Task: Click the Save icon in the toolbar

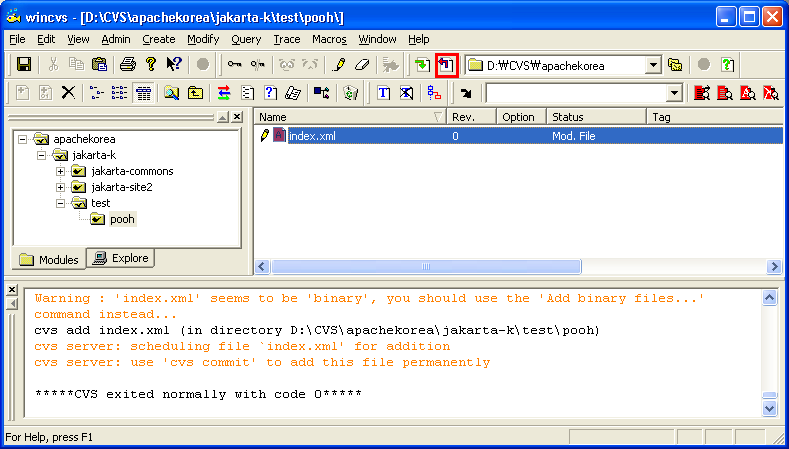Action: 24,65
